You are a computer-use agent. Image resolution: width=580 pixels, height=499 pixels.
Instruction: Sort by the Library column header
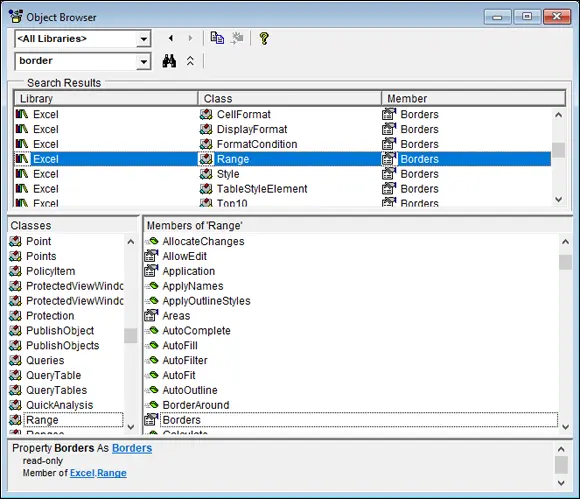(x=106, y=98)
